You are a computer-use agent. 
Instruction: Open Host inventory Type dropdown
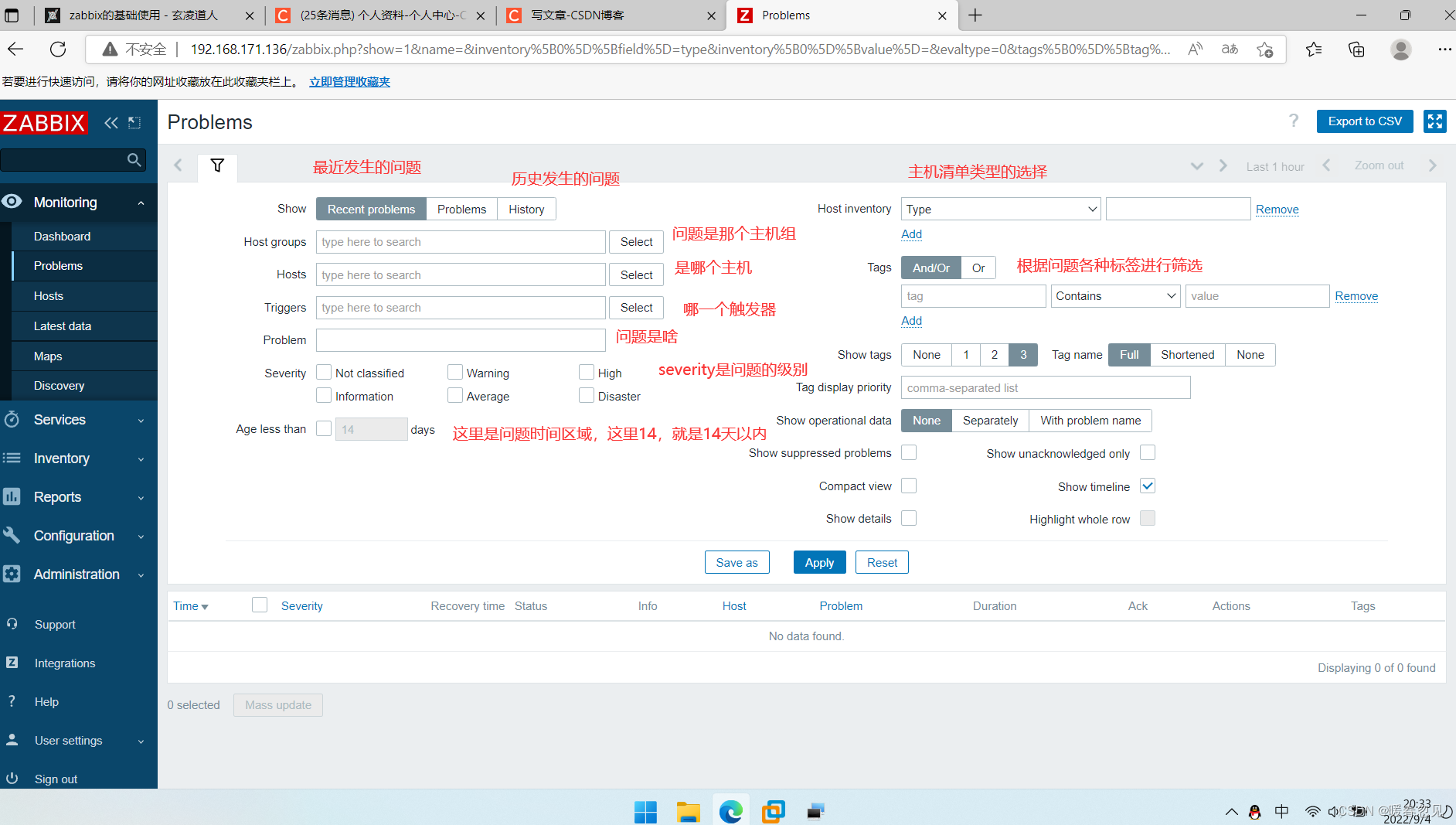[1001, 209]
